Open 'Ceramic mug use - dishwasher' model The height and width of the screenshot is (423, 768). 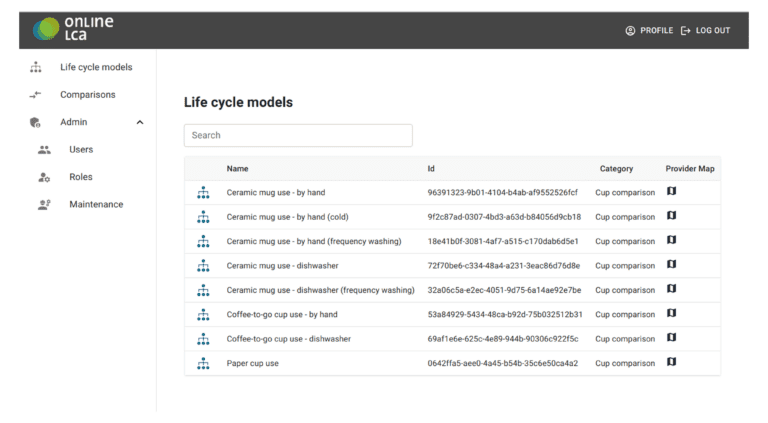click(283, 266)
